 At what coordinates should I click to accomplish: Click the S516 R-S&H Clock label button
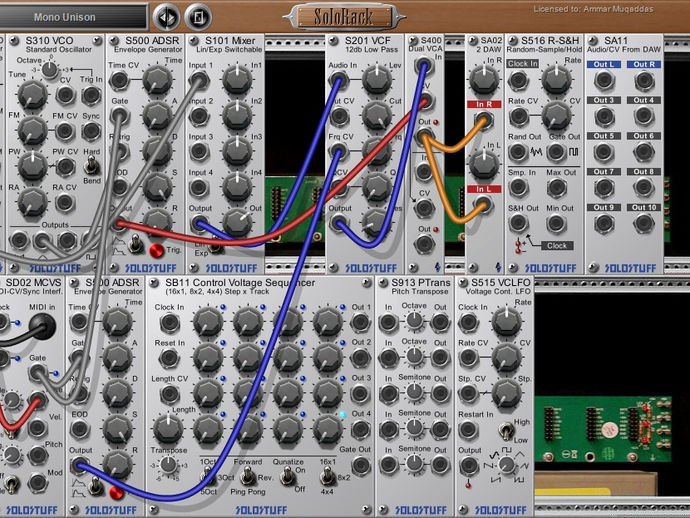coord(557,246)
